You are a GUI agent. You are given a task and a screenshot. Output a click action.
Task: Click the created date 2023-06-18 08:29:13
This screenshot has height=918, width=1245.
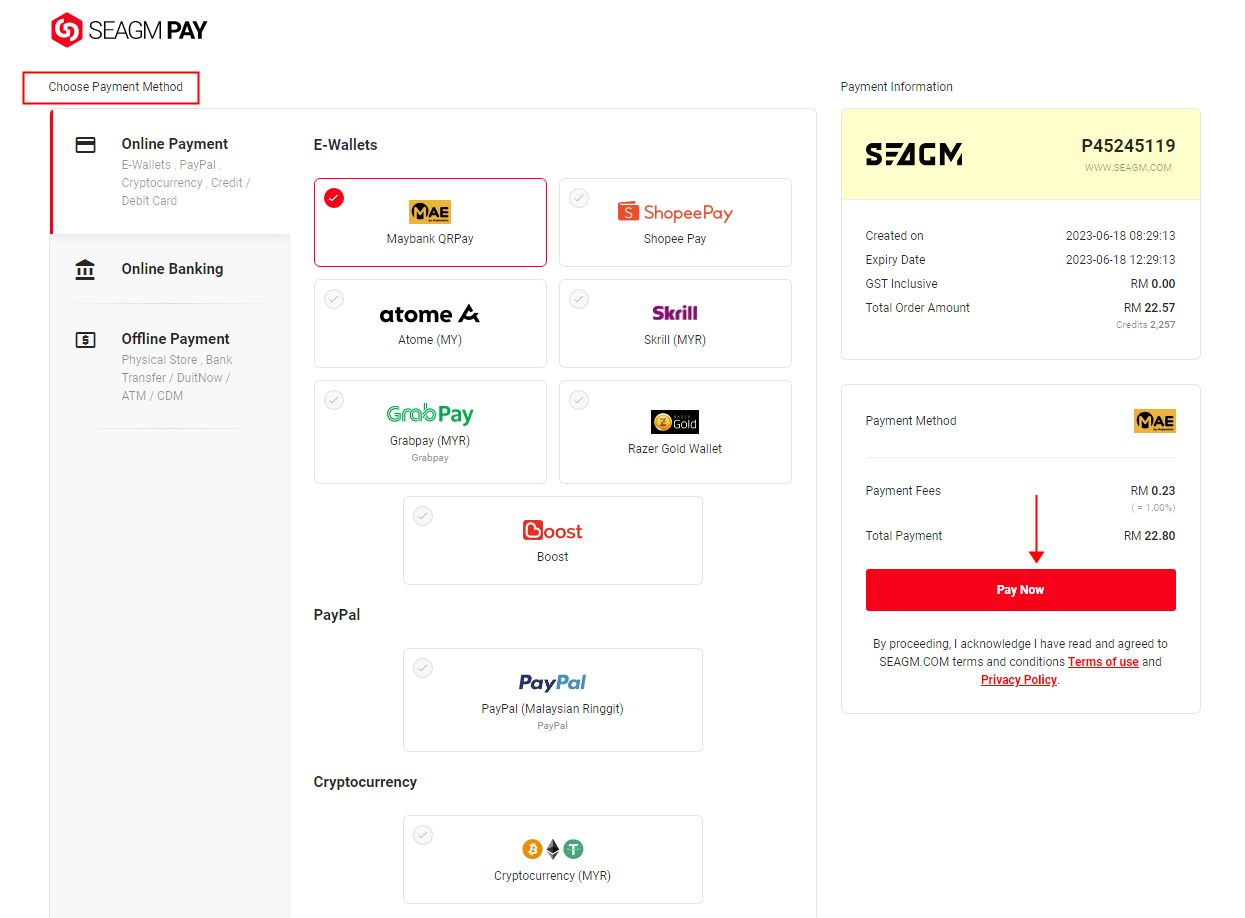1121,236
